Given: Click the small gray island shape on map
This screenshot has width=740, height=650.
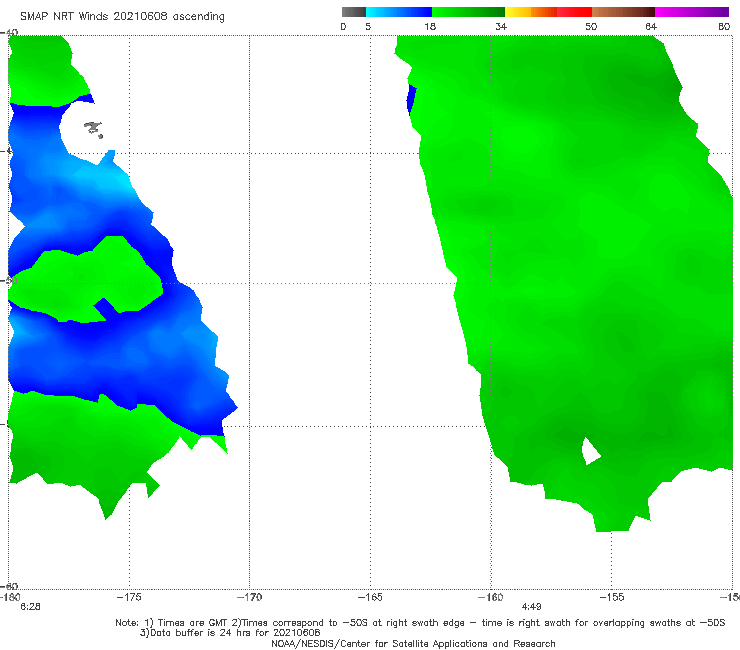Looking at the screenshot, I should point(93,129).
